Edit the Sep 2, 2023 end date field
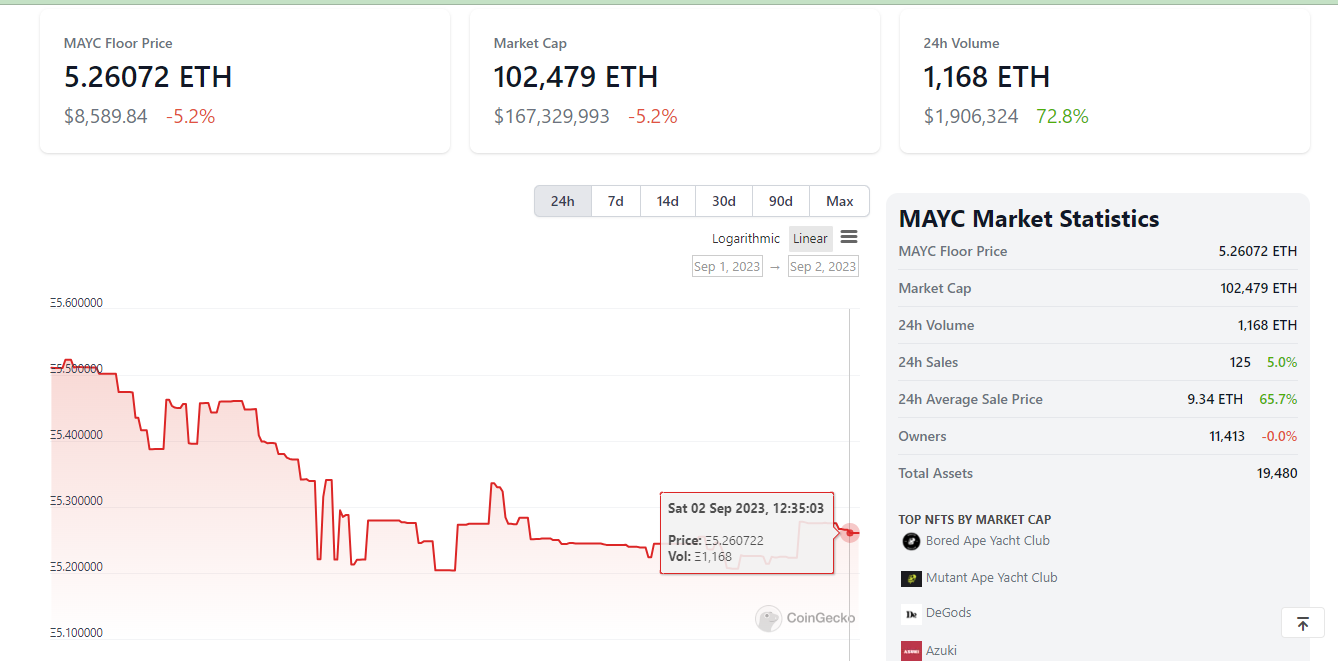 (x=823, y=266)
